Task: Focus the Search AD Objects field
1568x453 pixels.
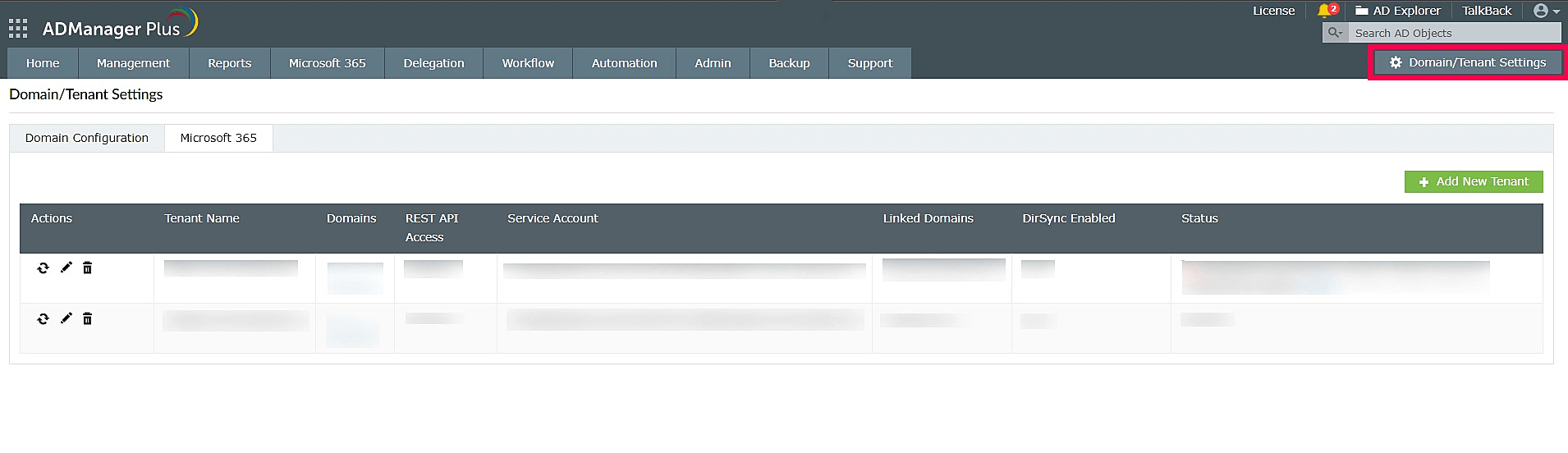Action: point(1454,33)
